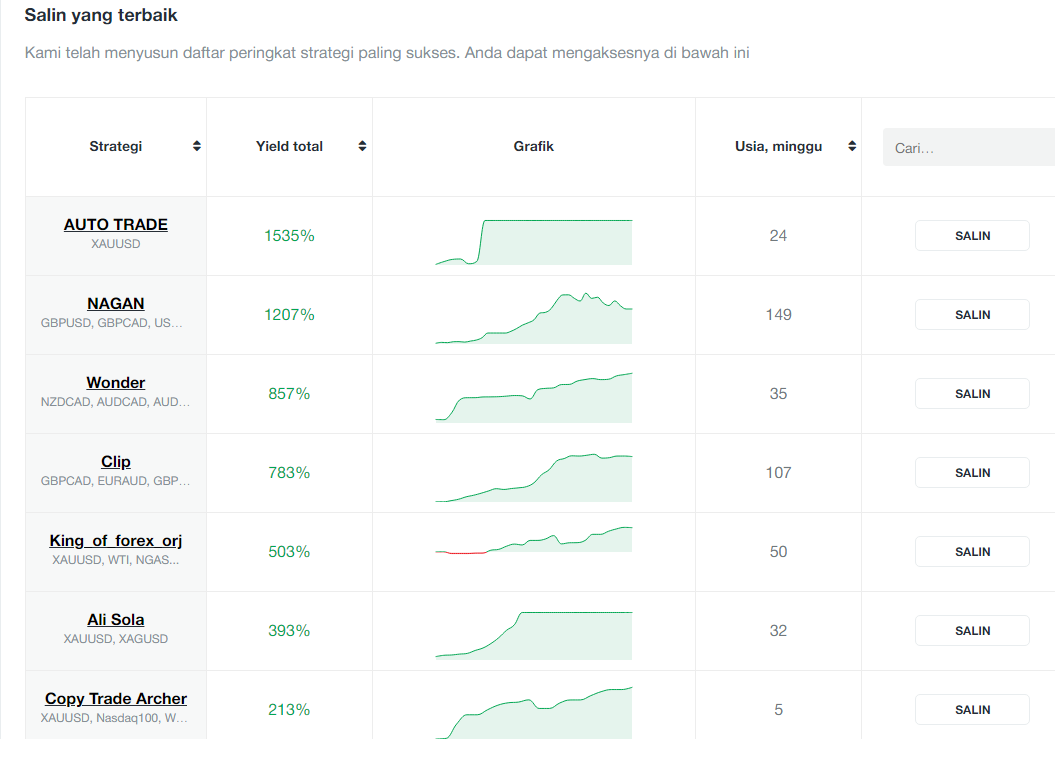1055x772 pixels.
Task: Click the Cari search field
Action: coord(969,147)
